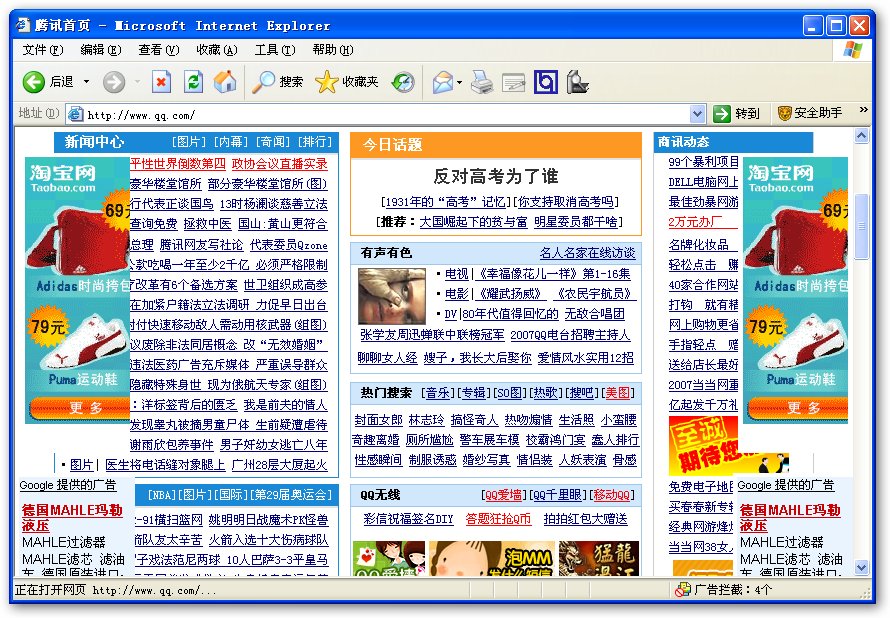Viewport: 890px width, 618px height.
Task: Click the 泡MM cartoon banner
Action: coord(492,558)
